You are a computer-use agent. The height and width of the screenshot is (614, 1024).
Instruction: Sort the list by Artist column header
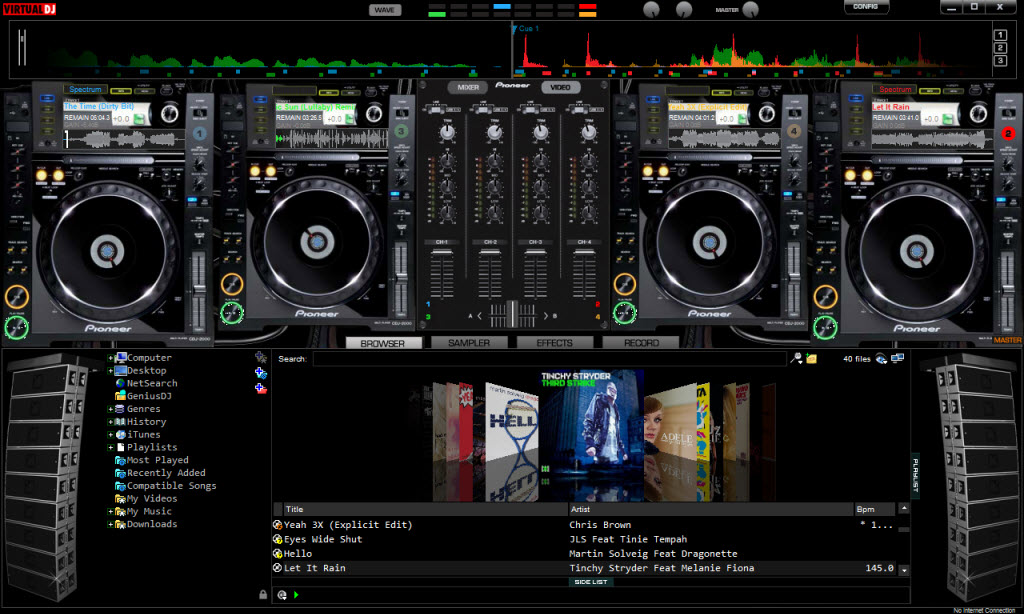click(711, 509)
